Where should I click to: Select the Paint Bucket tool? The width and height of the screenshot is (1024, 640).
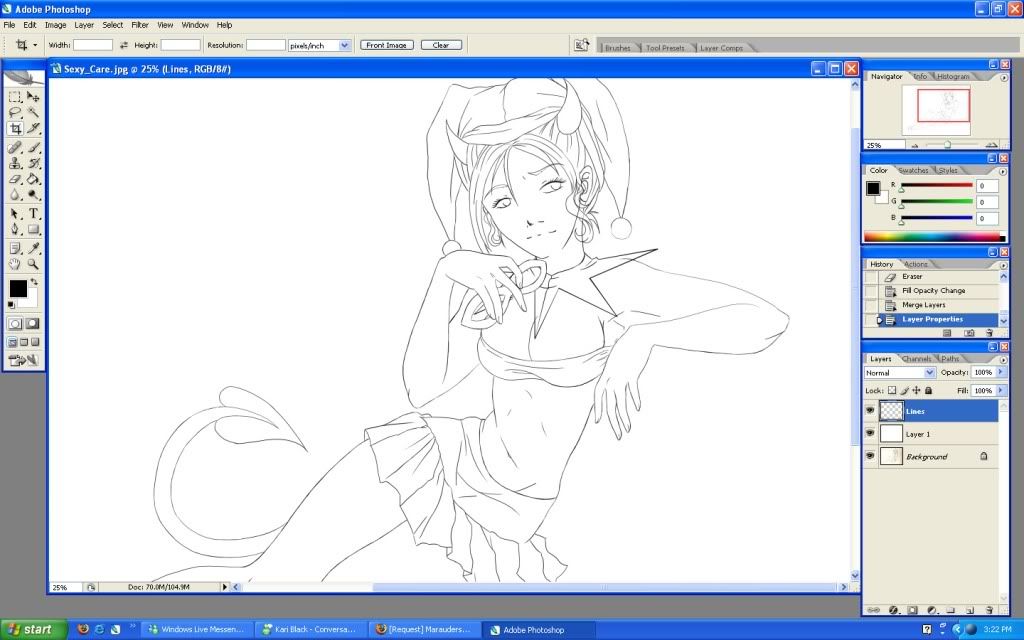point(33,179)
